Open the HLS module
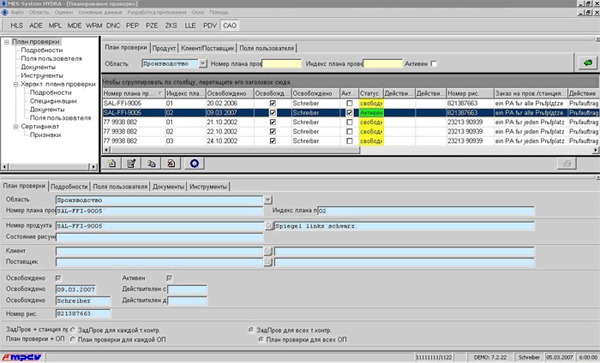600x363 pixels. pos(16,26)
